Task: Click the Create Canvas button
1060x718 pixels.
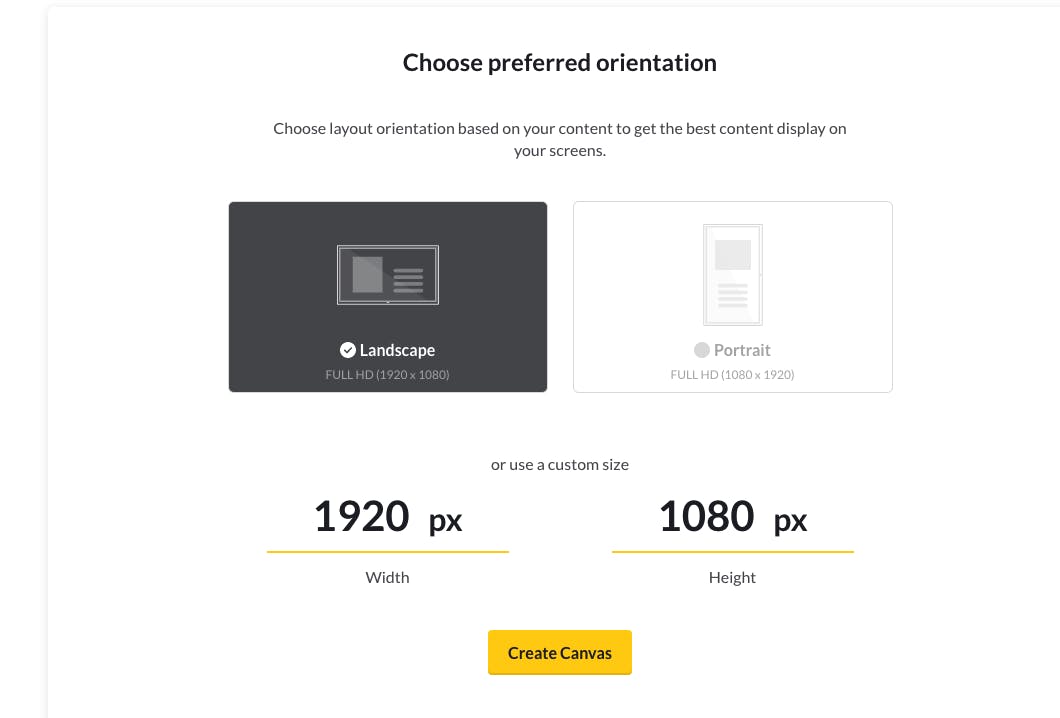Action: pyautogui.click(x=560, y=652)
